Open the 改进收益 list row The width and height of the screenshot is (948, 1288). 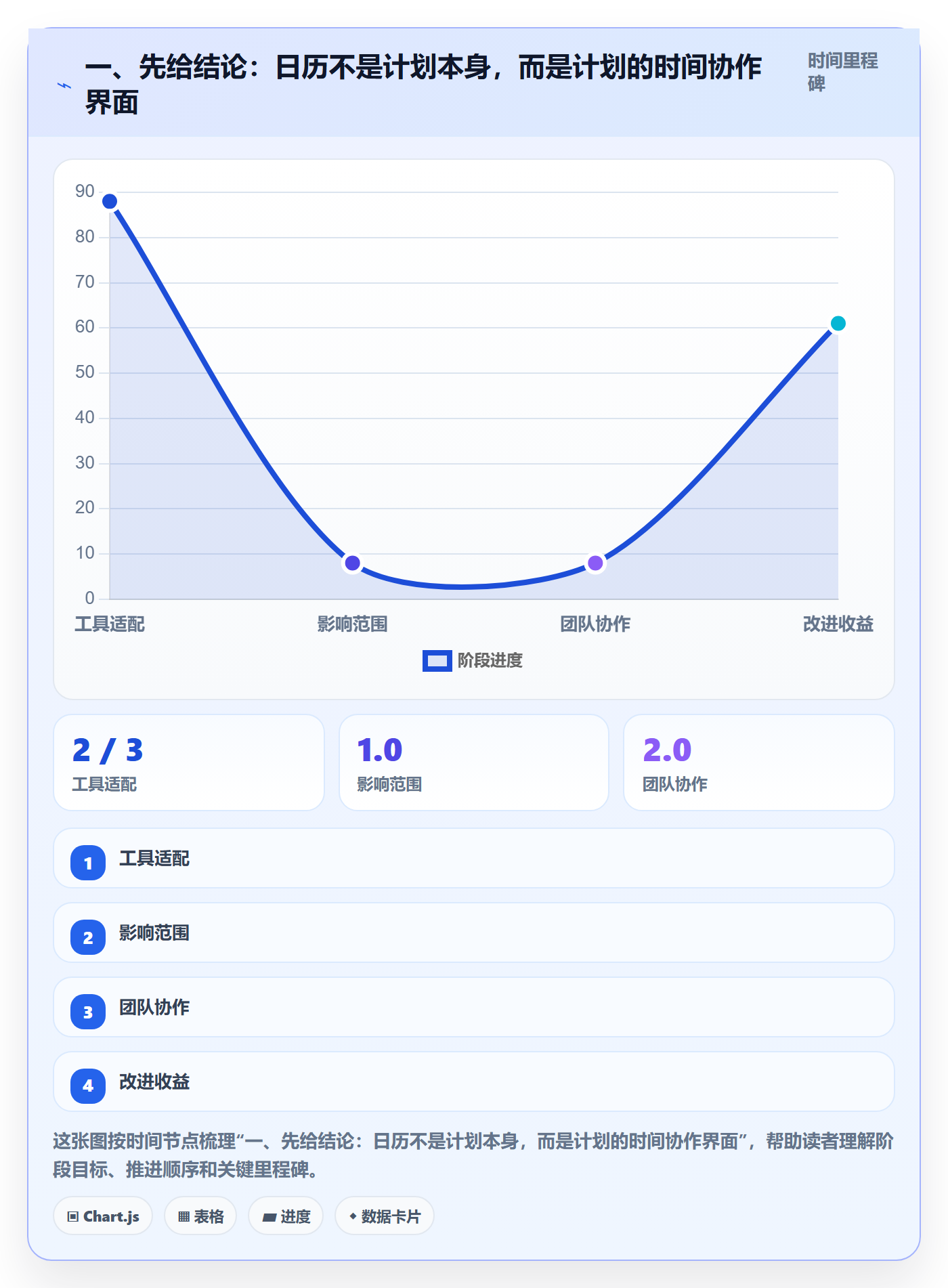click(474, 1081)
